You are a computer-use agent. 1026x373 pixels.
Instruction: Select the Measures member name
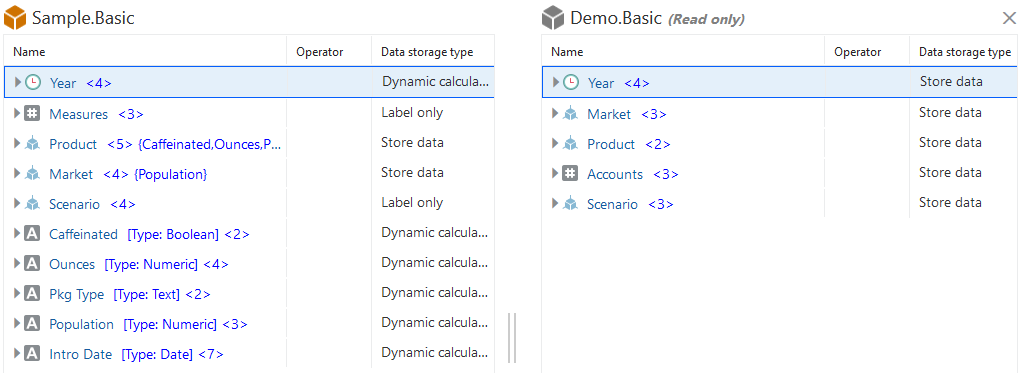click(79, 114)
